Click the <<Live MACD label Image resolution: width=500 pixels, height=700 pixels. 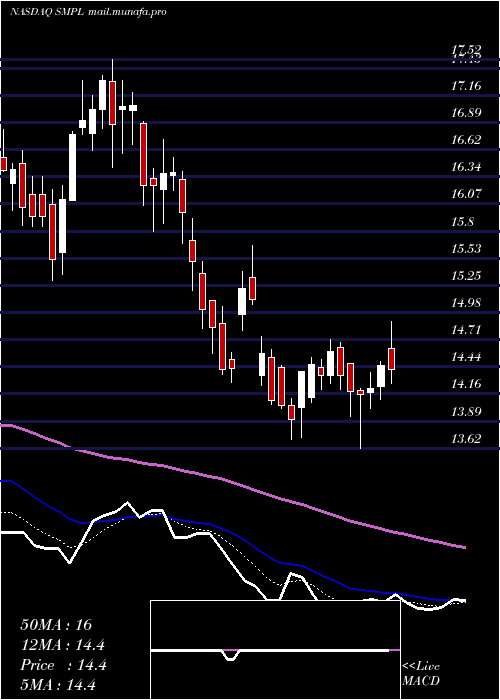coord(421,674)
